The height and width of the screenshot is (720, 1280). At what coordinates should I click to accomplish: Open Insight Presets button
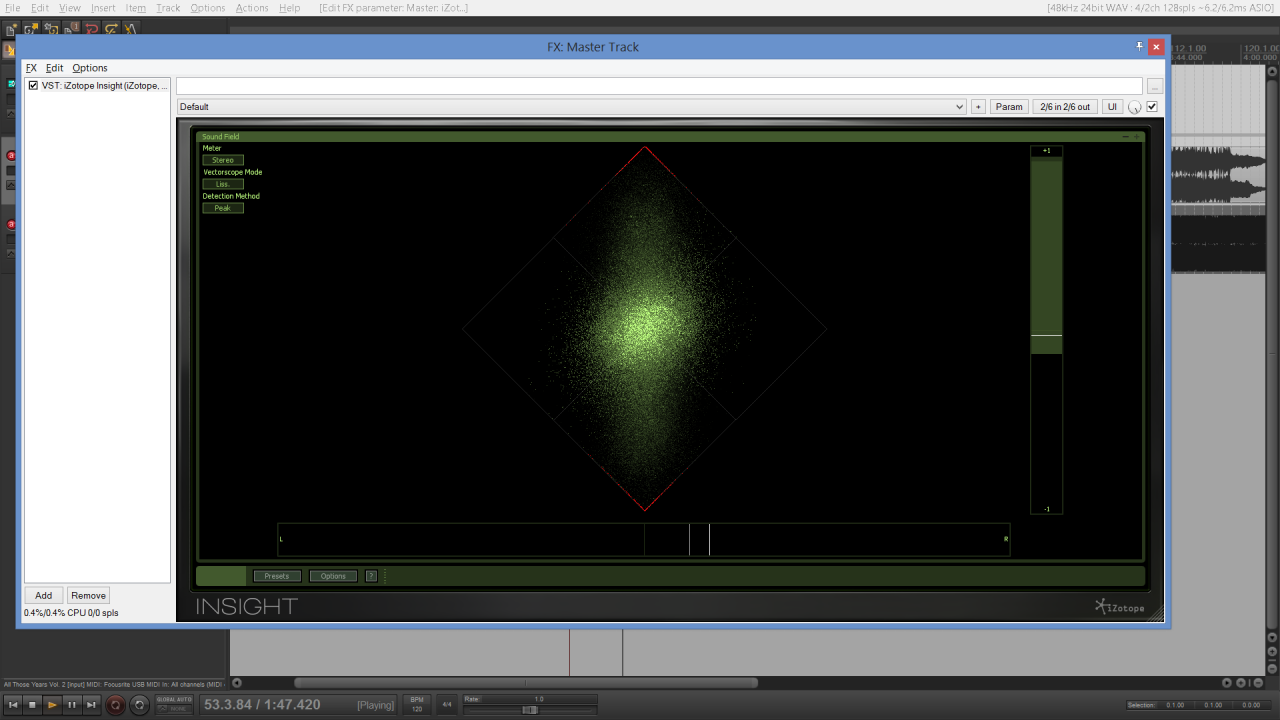pos(277,576)
